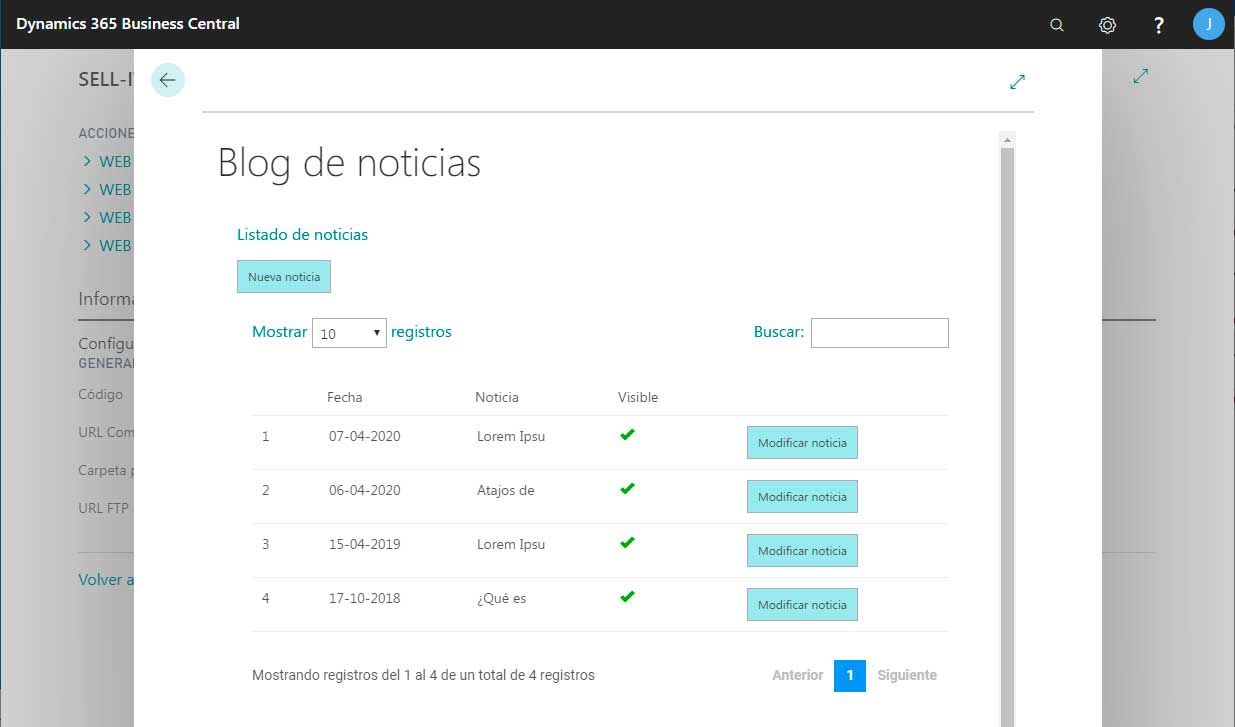This screenshot has width=1235, height=727.
Task: Expand the first WEB action in background page
Action: (x=107, y=161)
